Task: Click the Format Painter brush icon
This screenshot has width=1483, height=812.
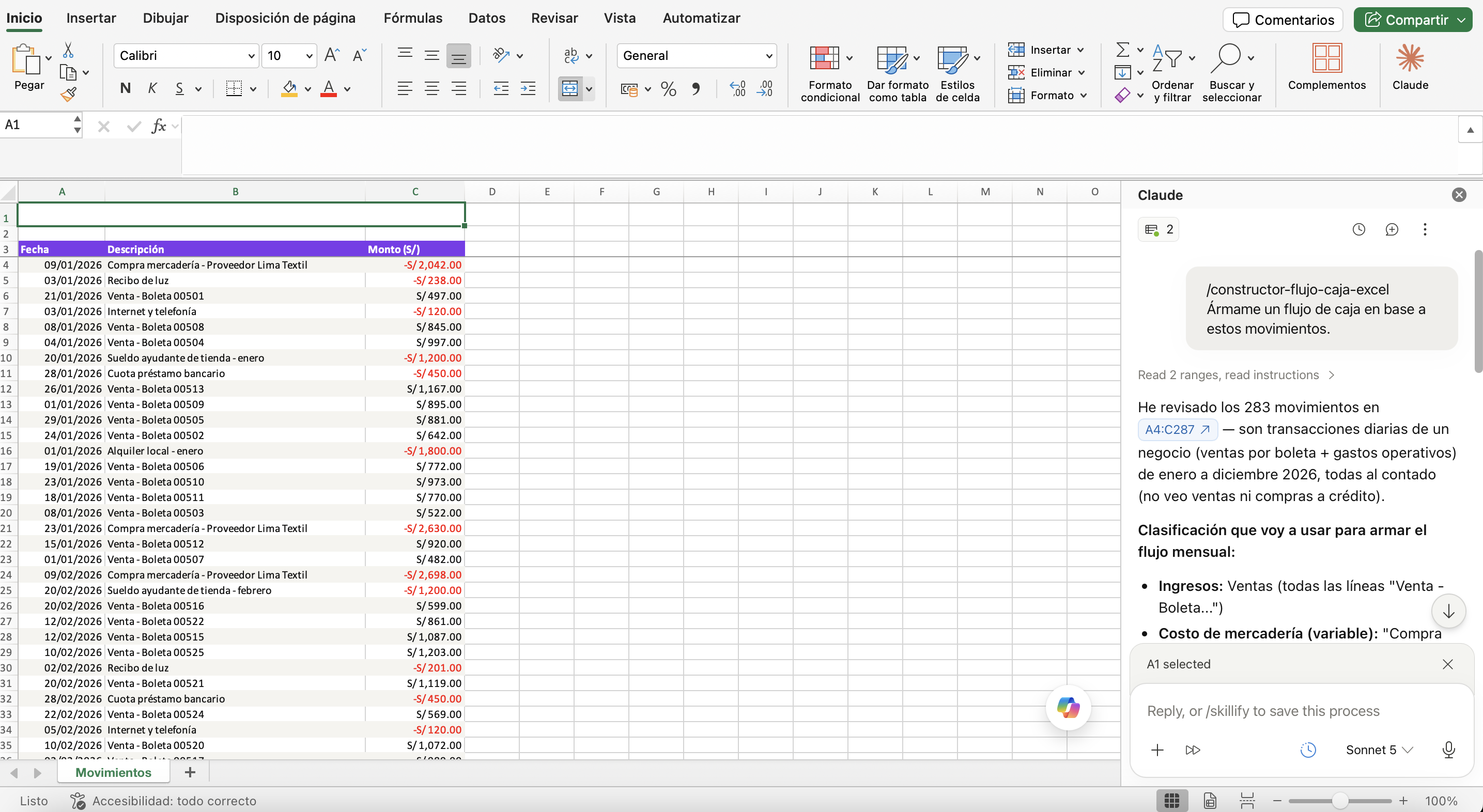Action: click(x=68, y=95)
